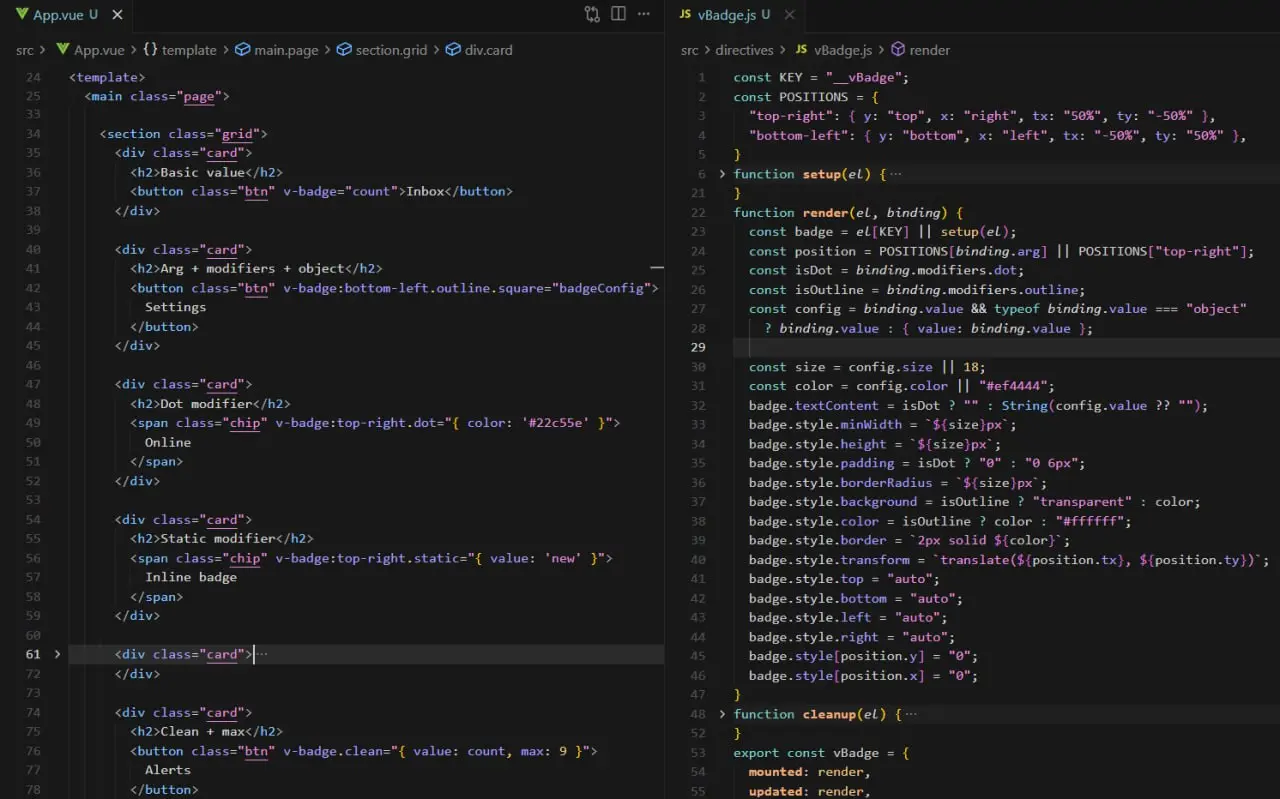Image resolution: width=1280 pixels, height=799 pixels.
Task: Select the template symbol icon in the breadcrumb
Action: click(150, 49)
